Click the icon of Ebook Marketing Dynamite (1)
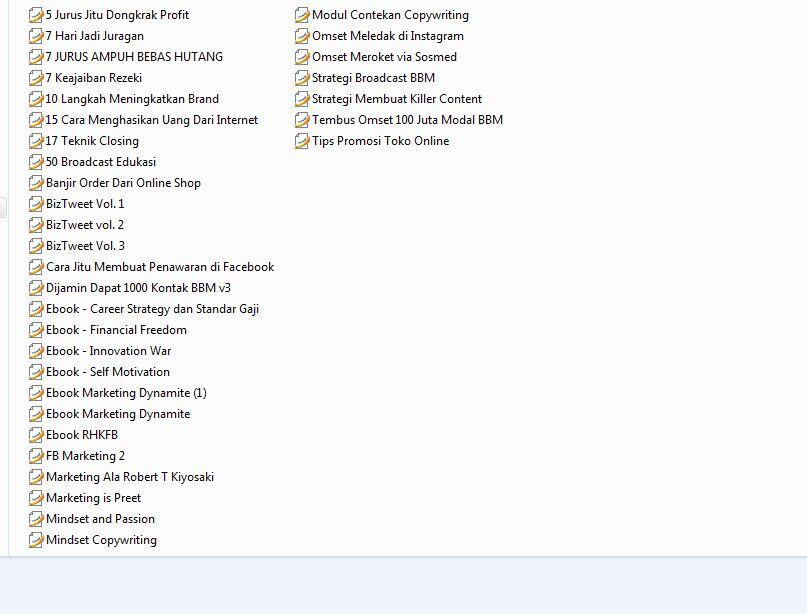Screen dimensions: 807x614 (x=36, y=393)
